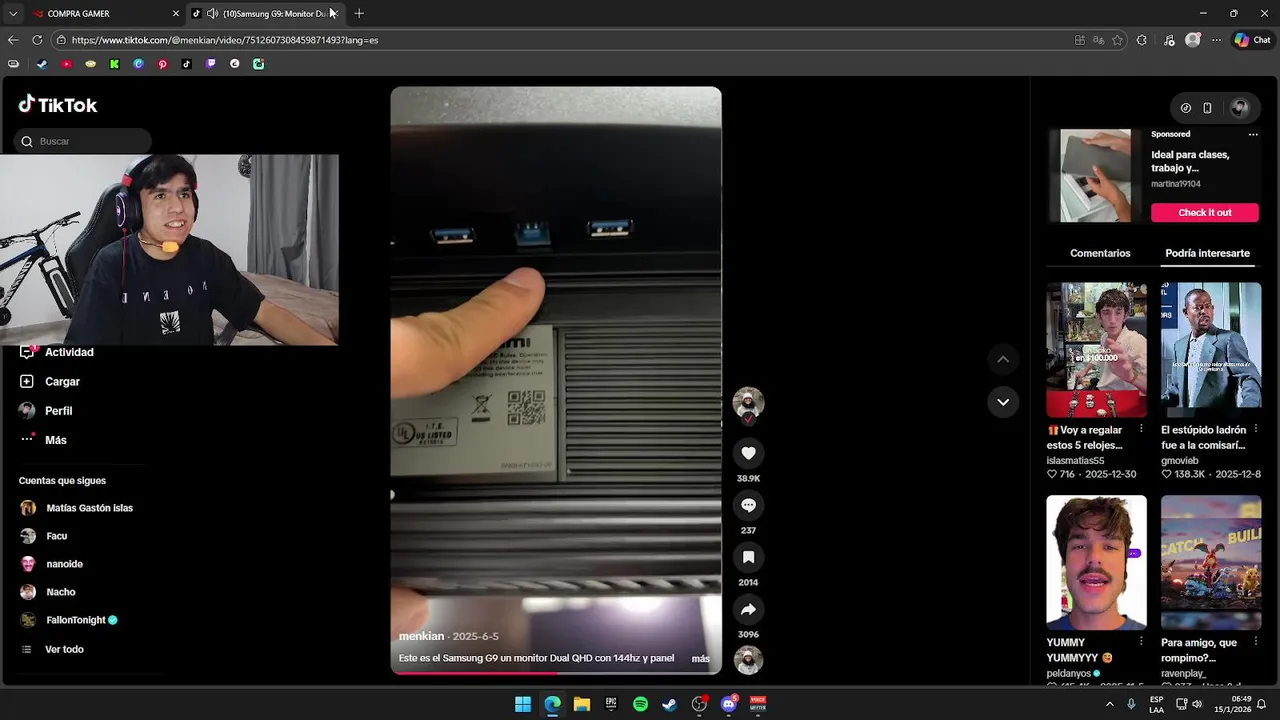Add page to favorites with star icon
The width and height of the screenshot is (1280, 720).
pyautogui.click(x=1117, y=40)
